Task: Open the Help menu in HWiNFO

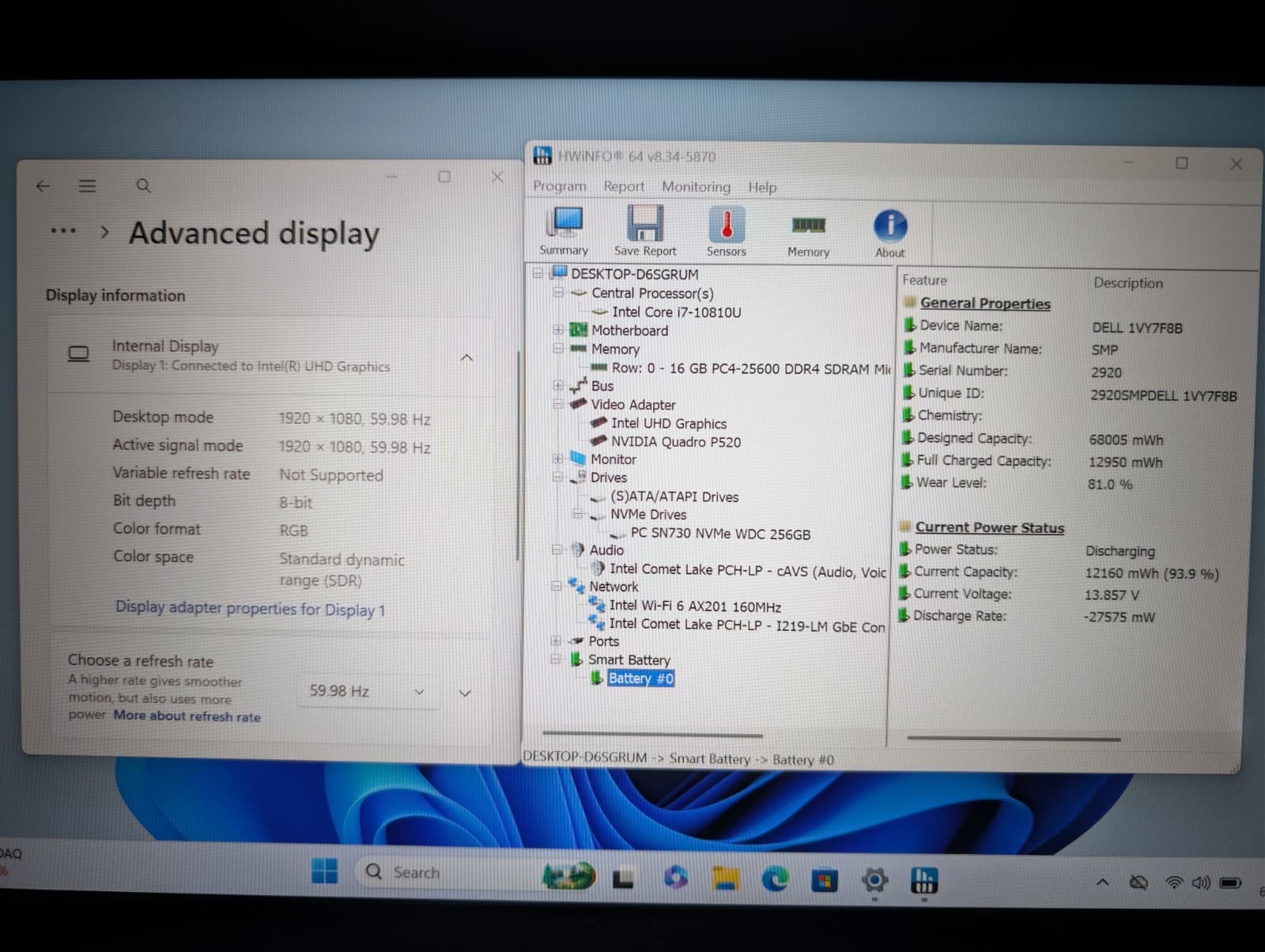Action: click(762, 187)
